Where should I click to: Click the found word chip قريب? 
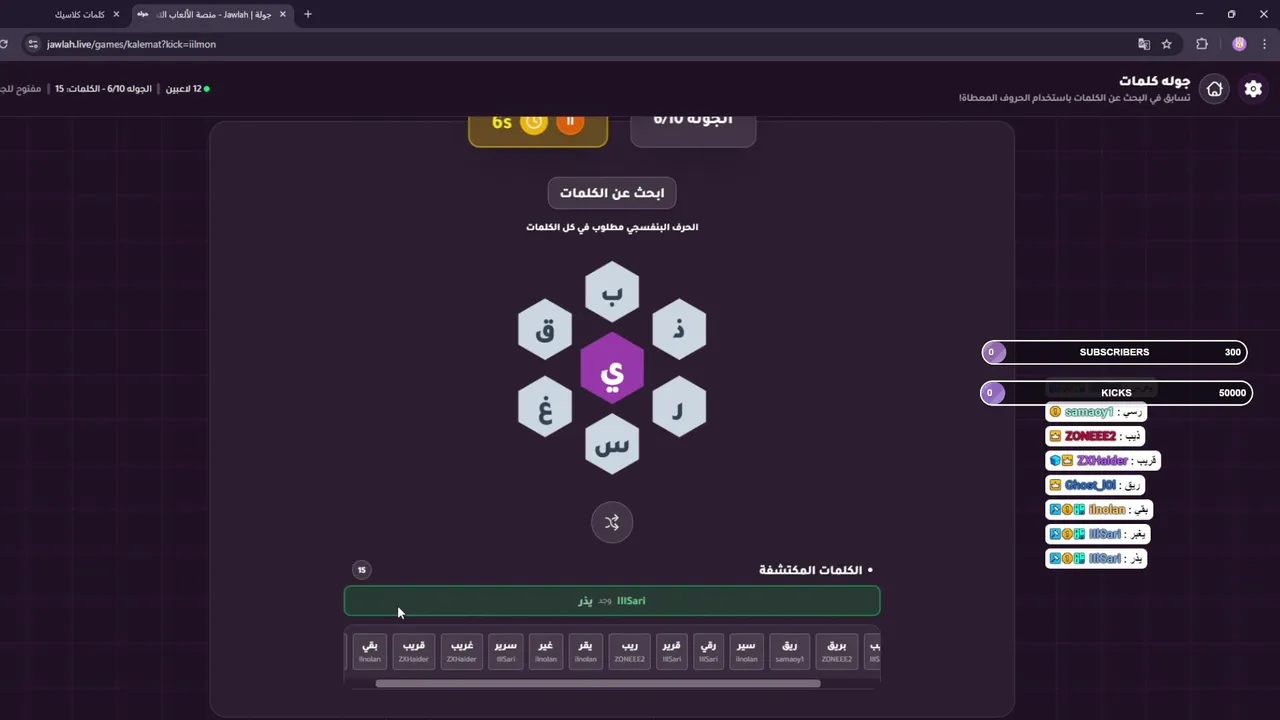(413, 651)
